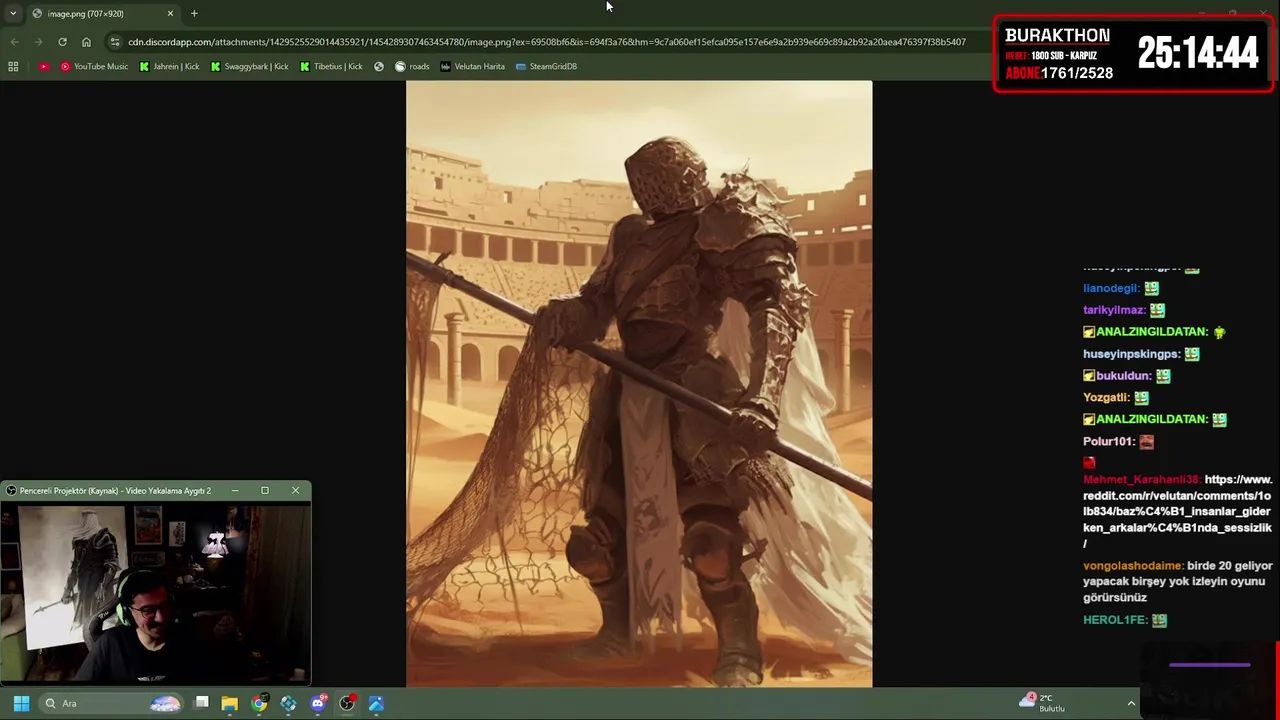1280x720 pixels.
Task: Open the reddit.com/r/velutan link in chat
Action: coord(1177,511)
